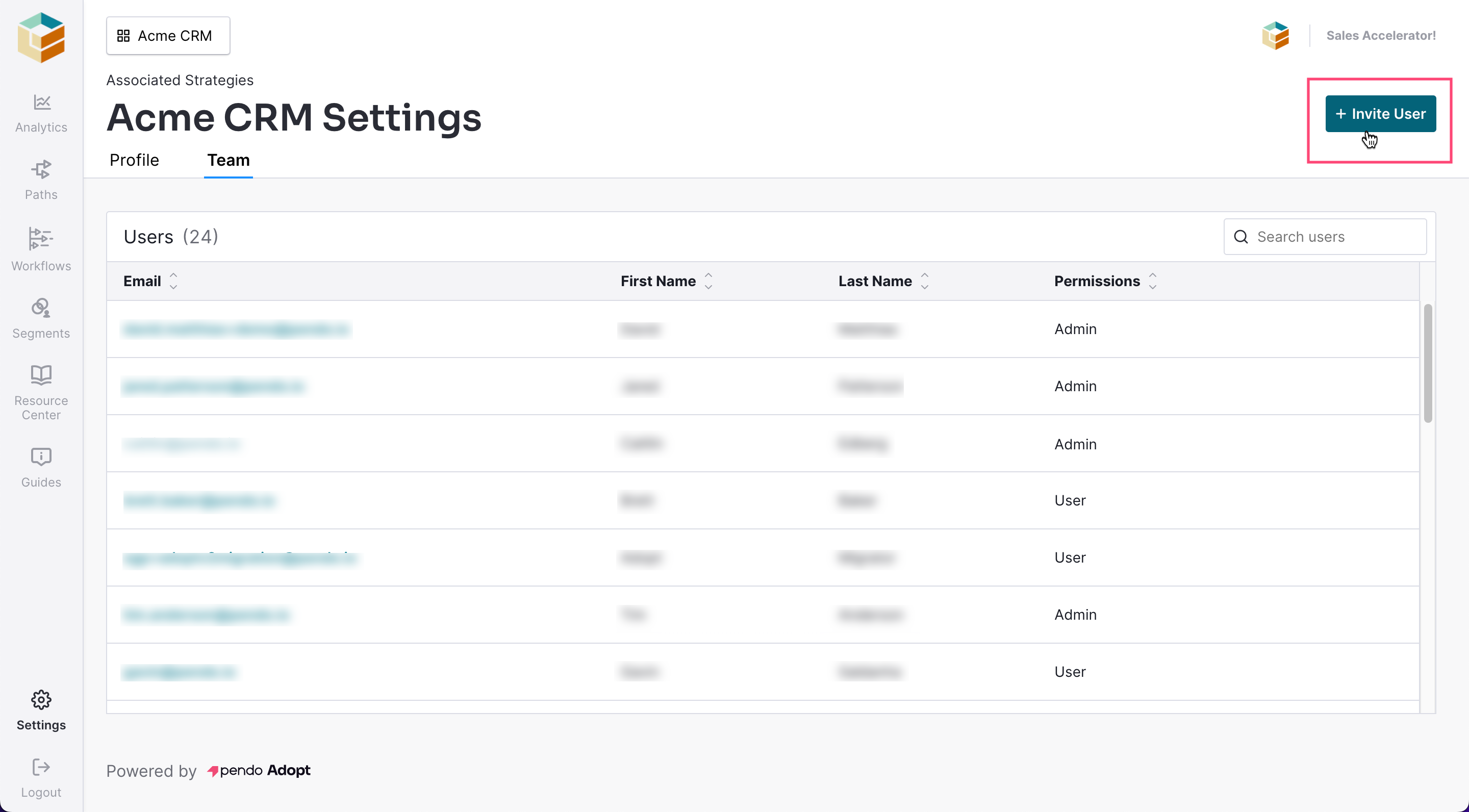Open the pendo Adopt link
Screen dimensions: 1469x812
point(259,770)
